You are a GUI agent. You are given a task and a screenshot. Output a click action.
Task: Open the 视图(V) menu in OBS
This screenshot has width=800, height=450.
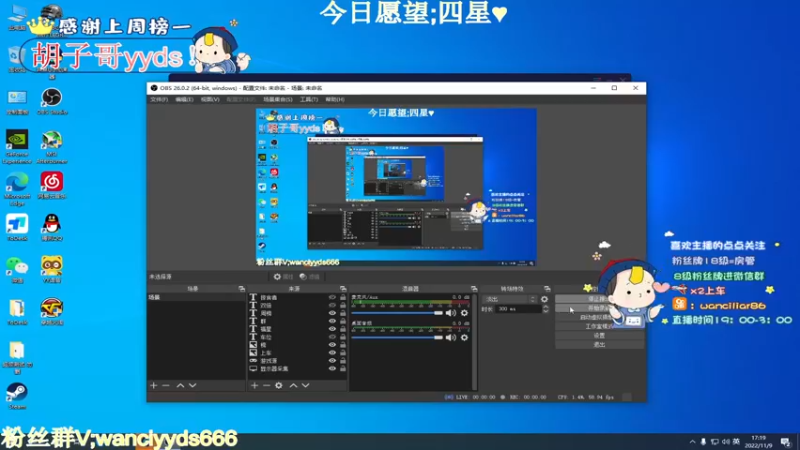point(210,99)
